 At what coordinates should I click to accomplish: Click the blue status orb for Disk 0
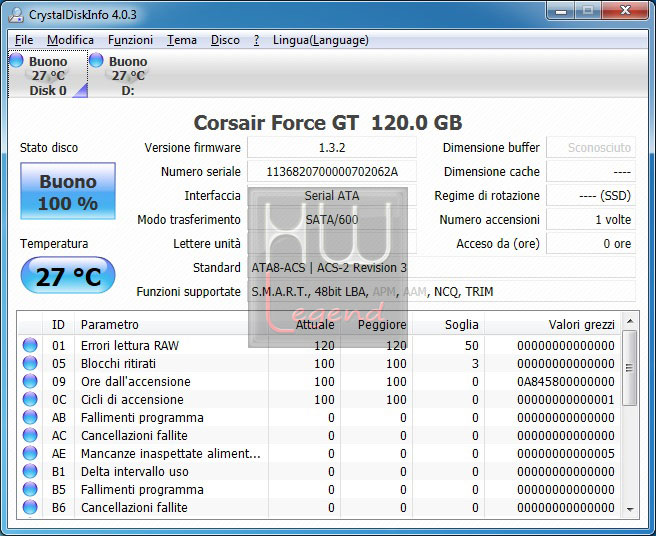(x=16, y=60)
